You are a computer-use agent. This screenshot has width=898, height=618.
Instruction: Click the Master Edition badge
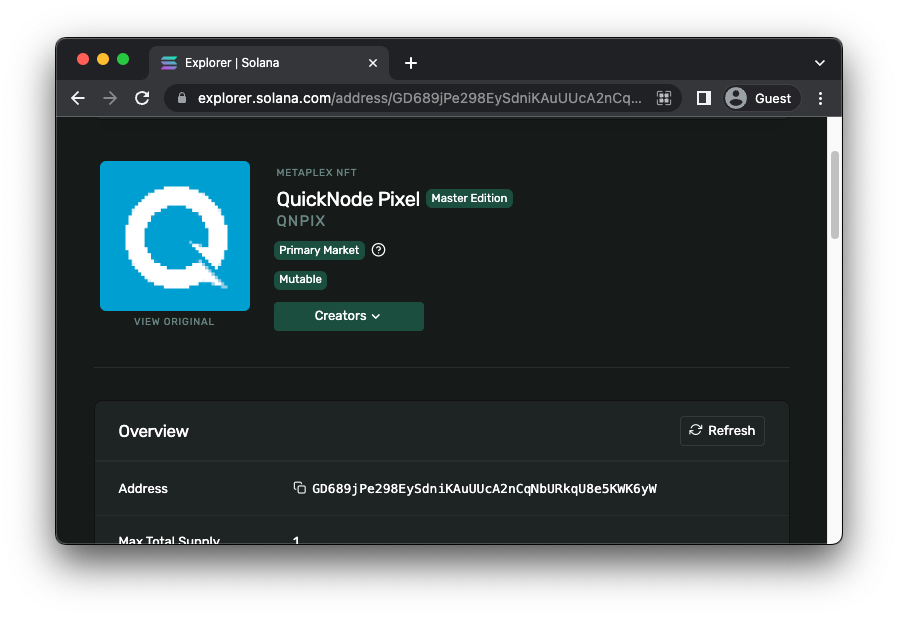click(x=469, y=198)
